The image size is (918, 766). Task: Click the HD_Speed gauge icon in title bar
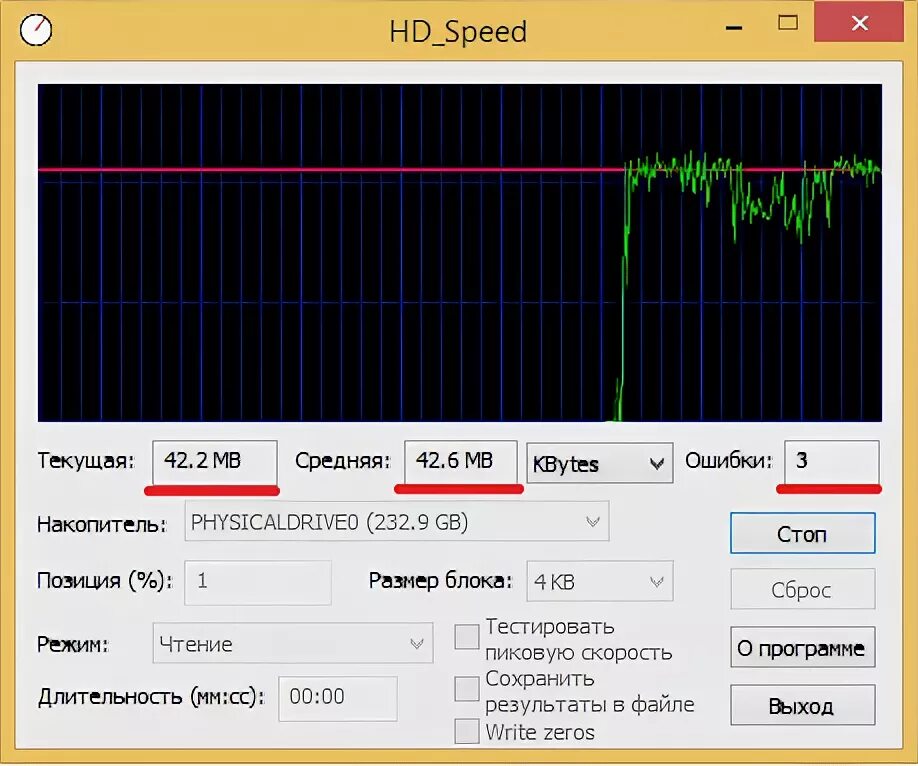[36, 30]
